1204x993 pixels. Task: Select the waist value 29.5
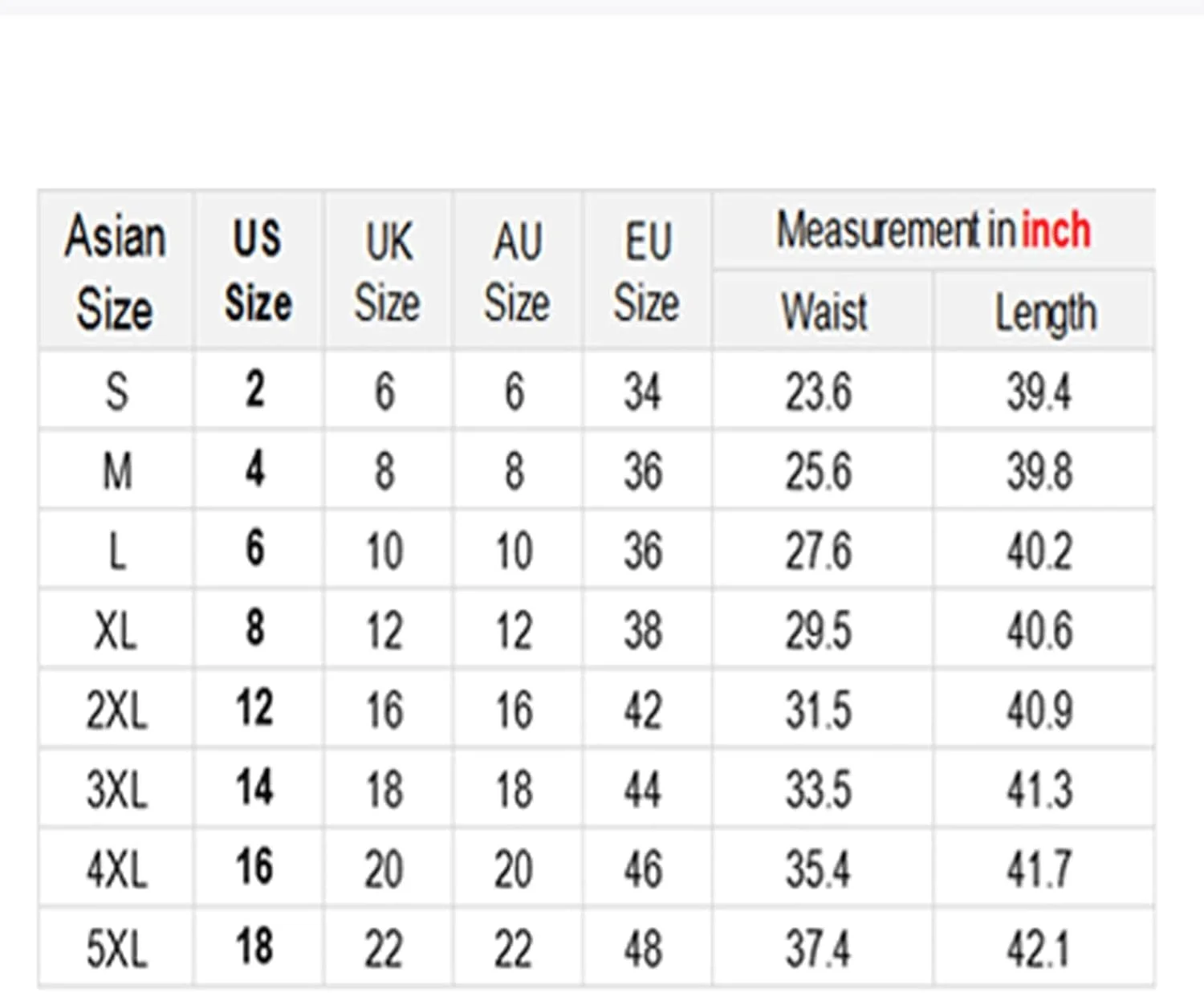[x=818, y=630]
